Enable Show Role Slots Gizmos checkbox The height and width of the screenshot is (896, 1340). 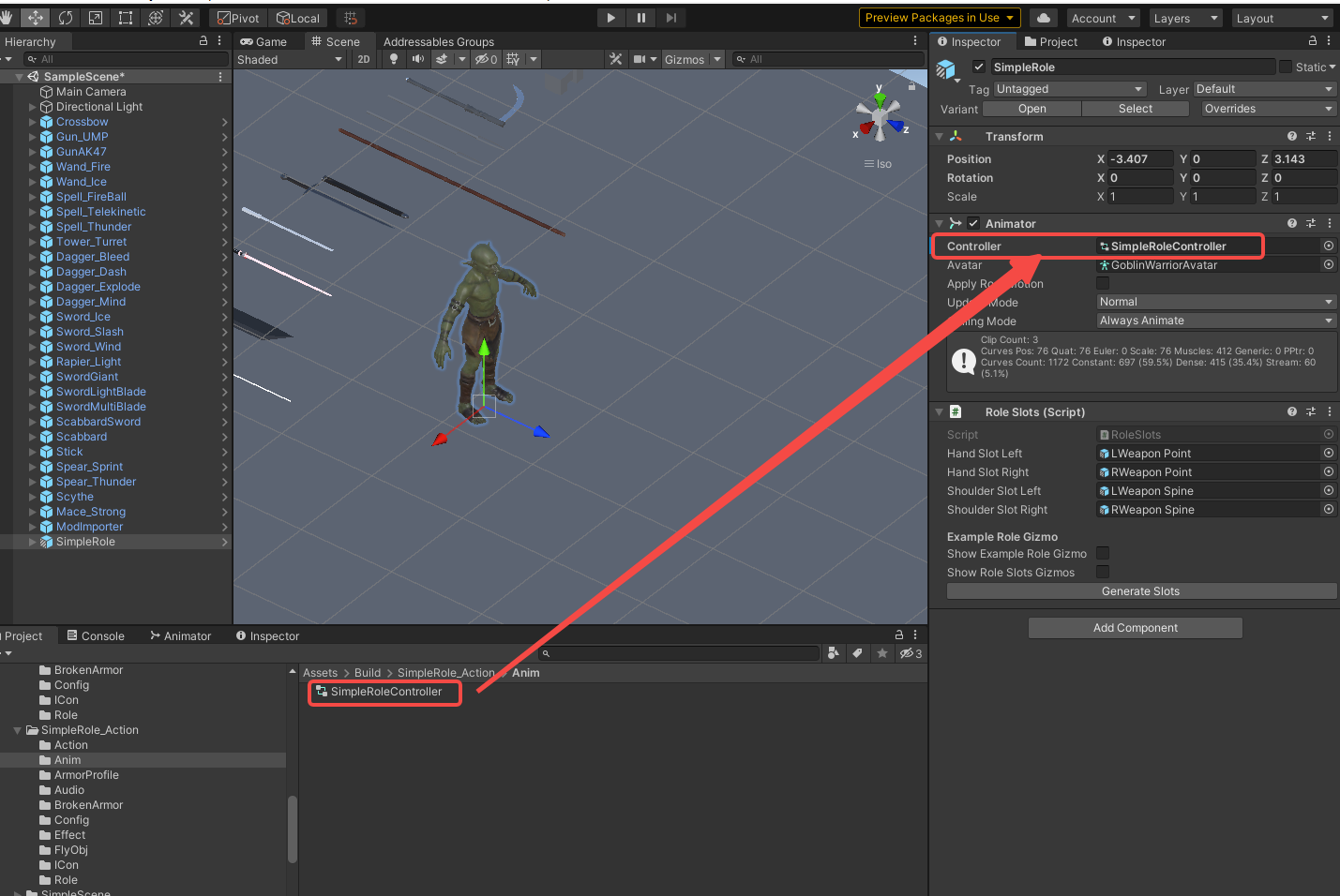click(x=1103, y=572)
